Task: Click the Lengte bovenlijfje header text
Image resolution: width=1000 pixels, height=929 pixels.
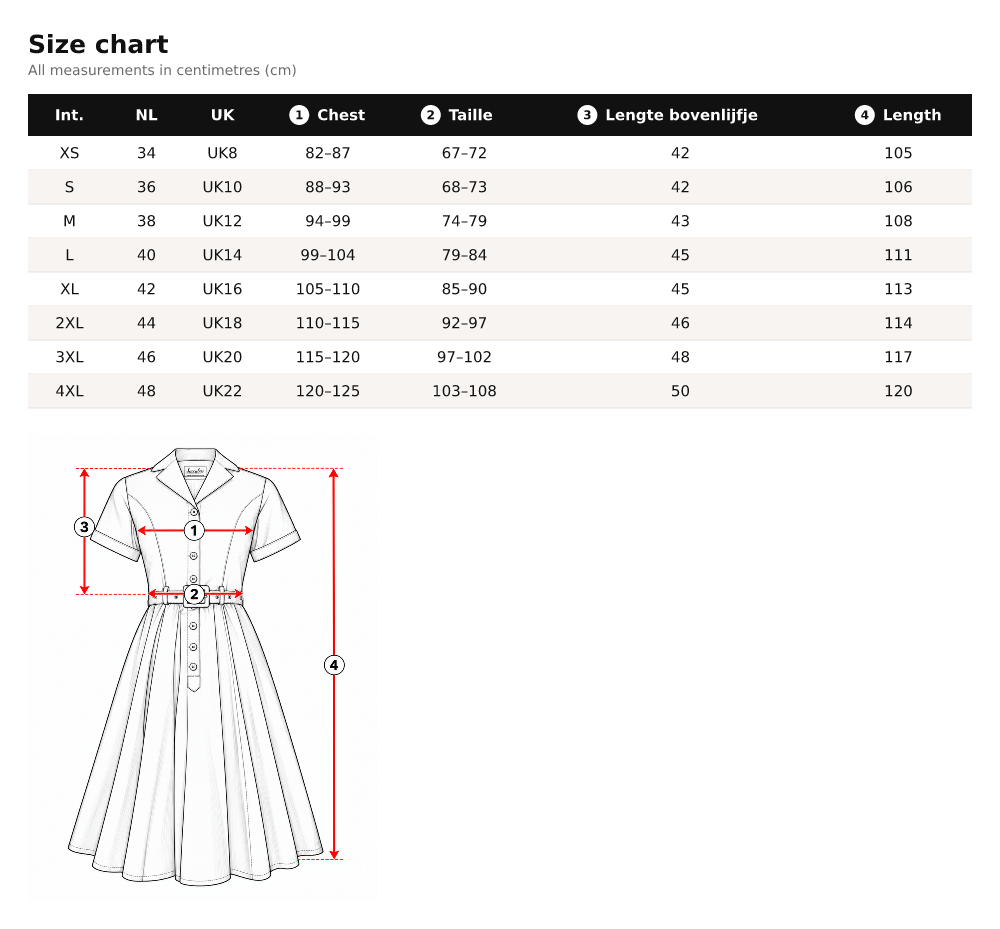Action: (681, 115)
